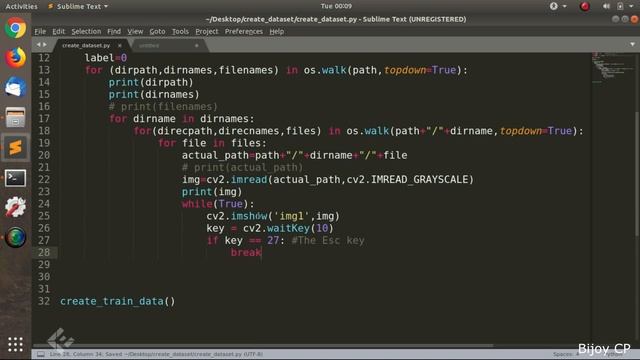The width and height of the screenshot is (640, 360).
Task: Open the Terminal from the dock
Action: pos(16,178)
